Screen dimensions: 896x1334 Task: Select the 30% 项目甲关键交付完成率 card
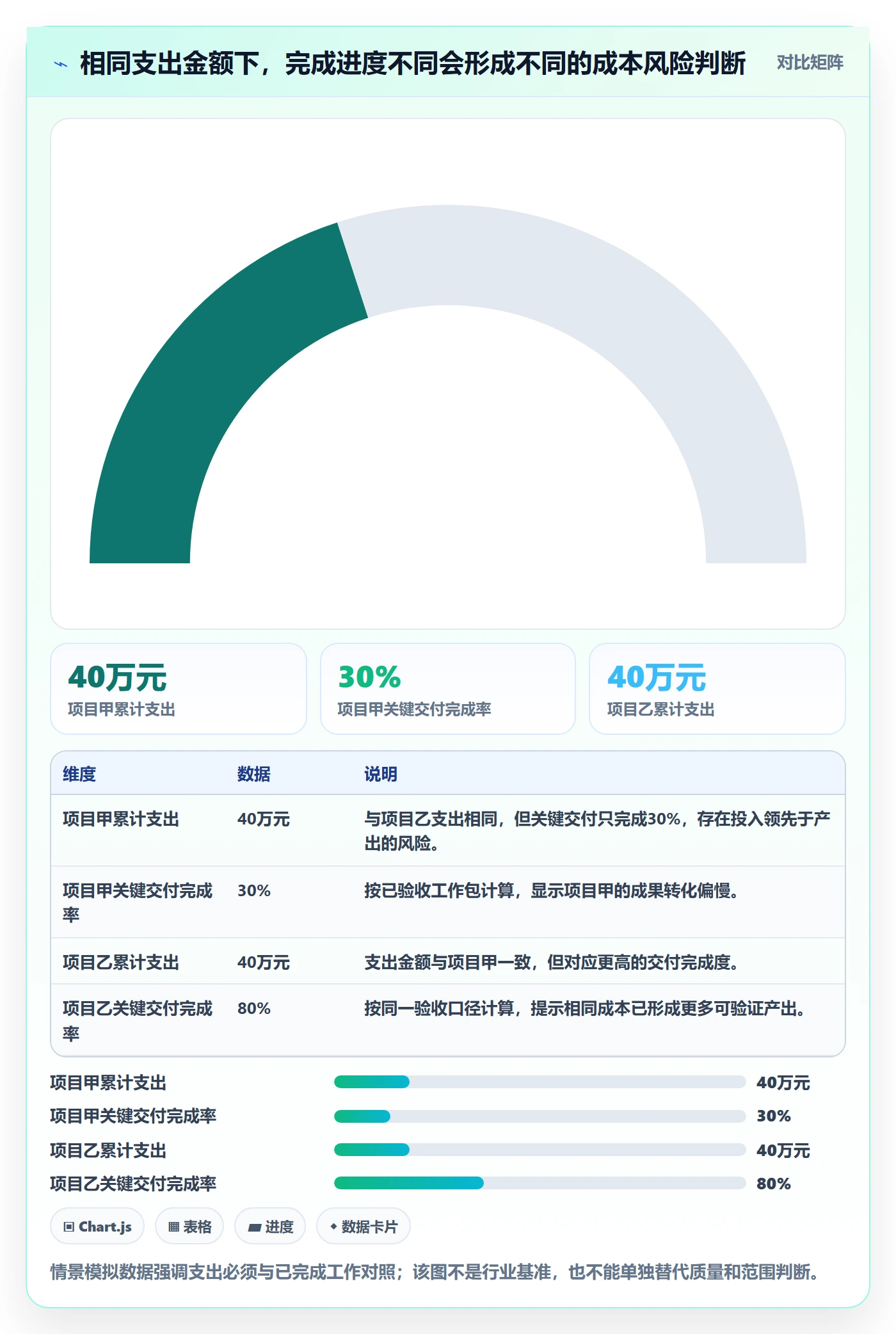pos(448,689)
